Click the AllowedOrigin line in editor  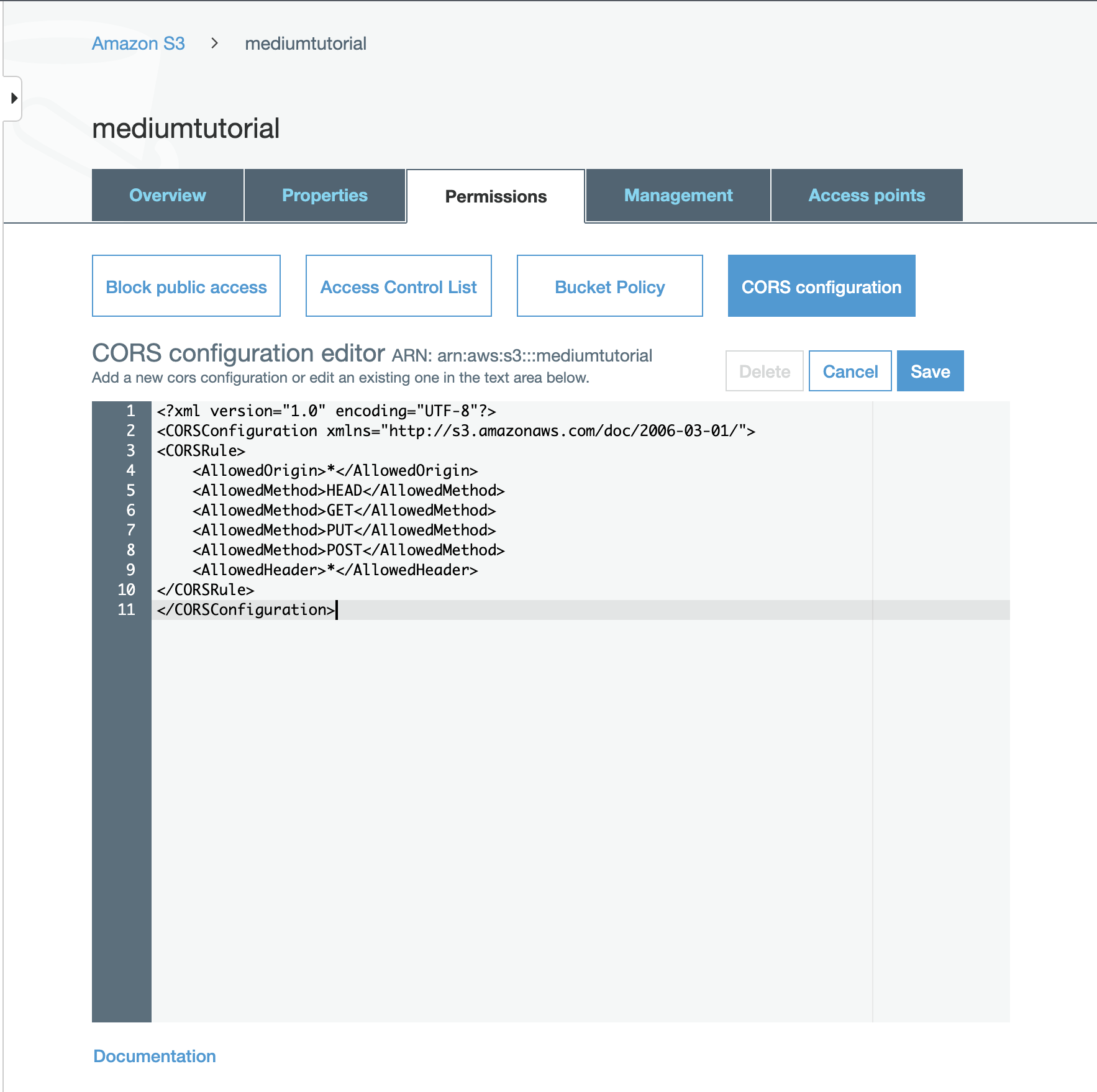335,471
